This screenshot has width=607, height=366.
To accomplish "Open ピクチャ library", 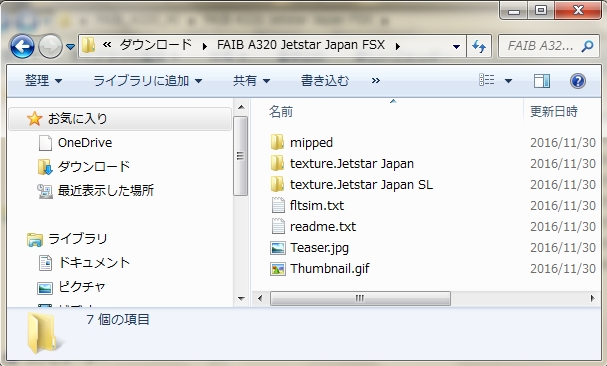I will pos(81,287).
